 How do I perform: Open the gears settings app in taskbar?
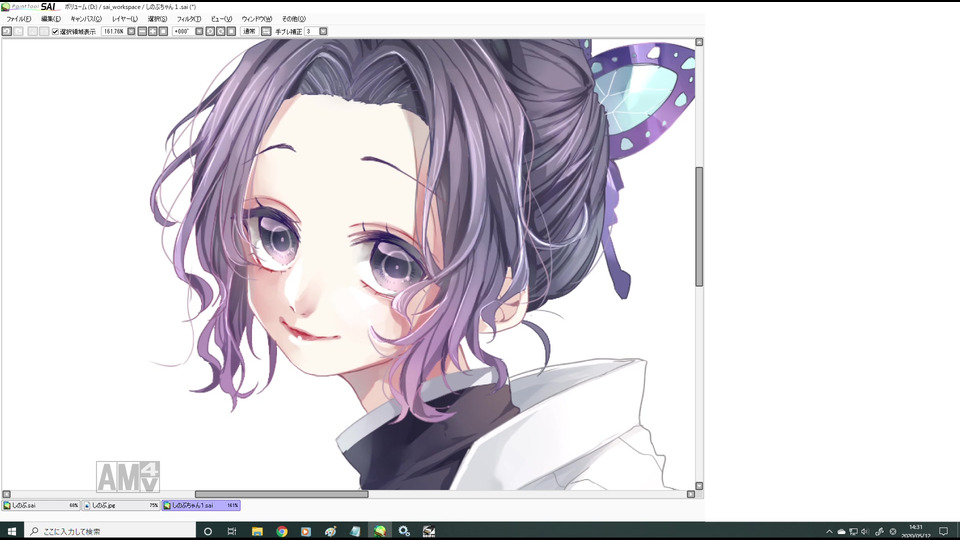pyautogui.click(x=404, y=531)
